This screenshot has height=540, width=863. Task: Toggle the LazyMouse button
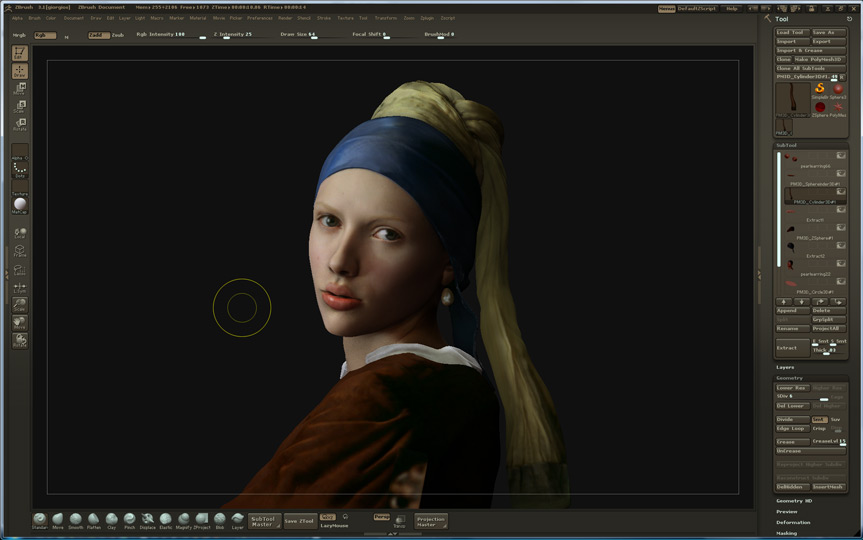334,526
